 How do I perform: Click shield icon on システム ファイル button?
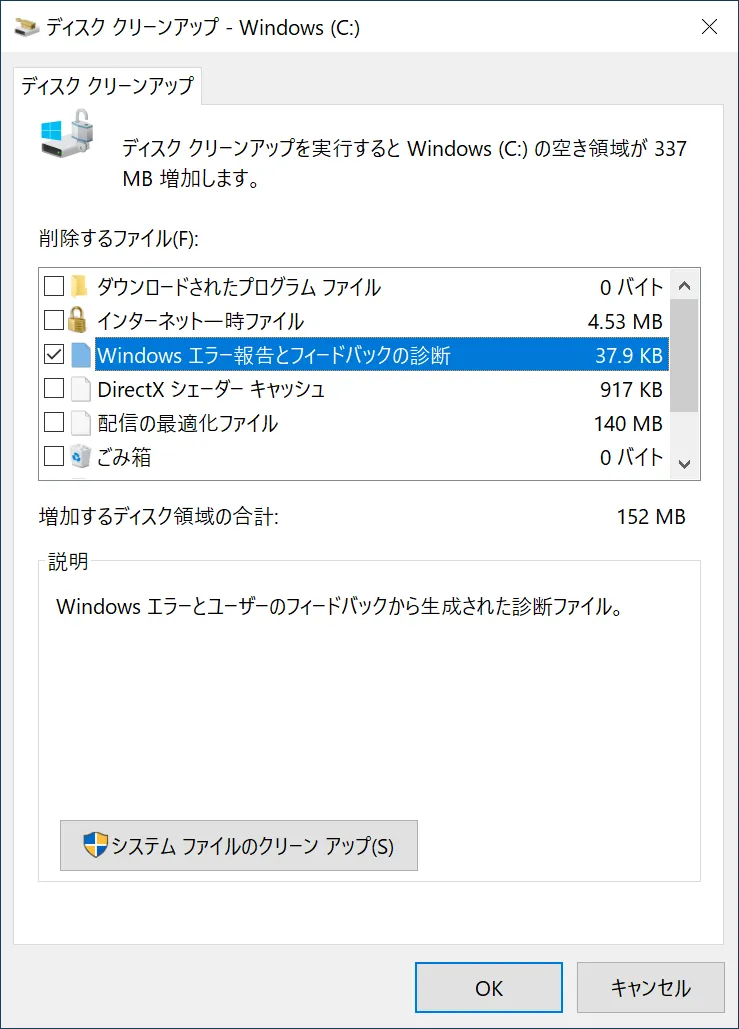[95, 845]
